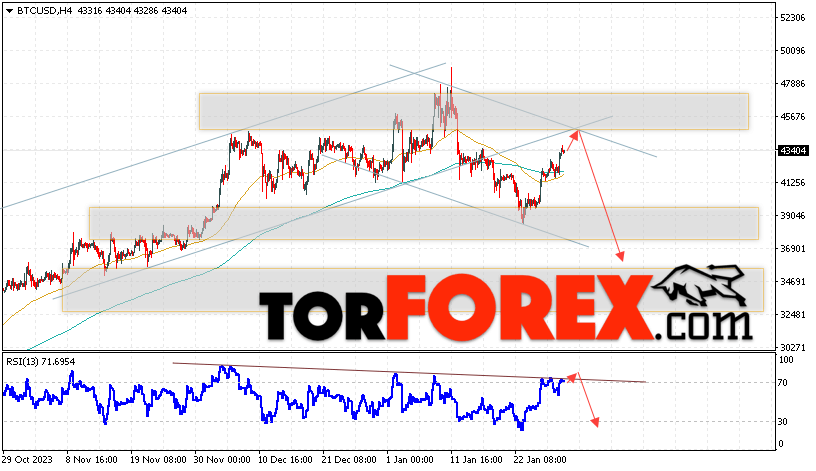
Task: Select the 8 Nov 16:00 date label
Action: 92,460
